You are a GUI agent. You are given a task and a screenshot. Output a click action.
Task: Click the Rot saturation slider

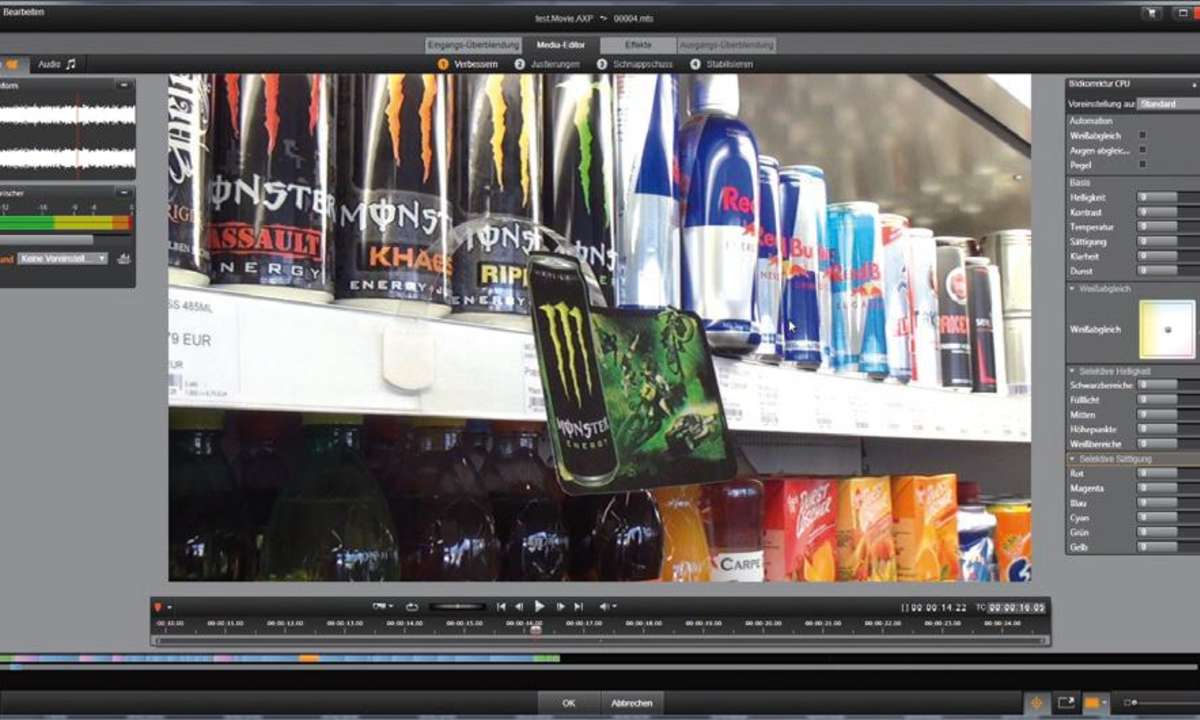[x=1169, y=474]
